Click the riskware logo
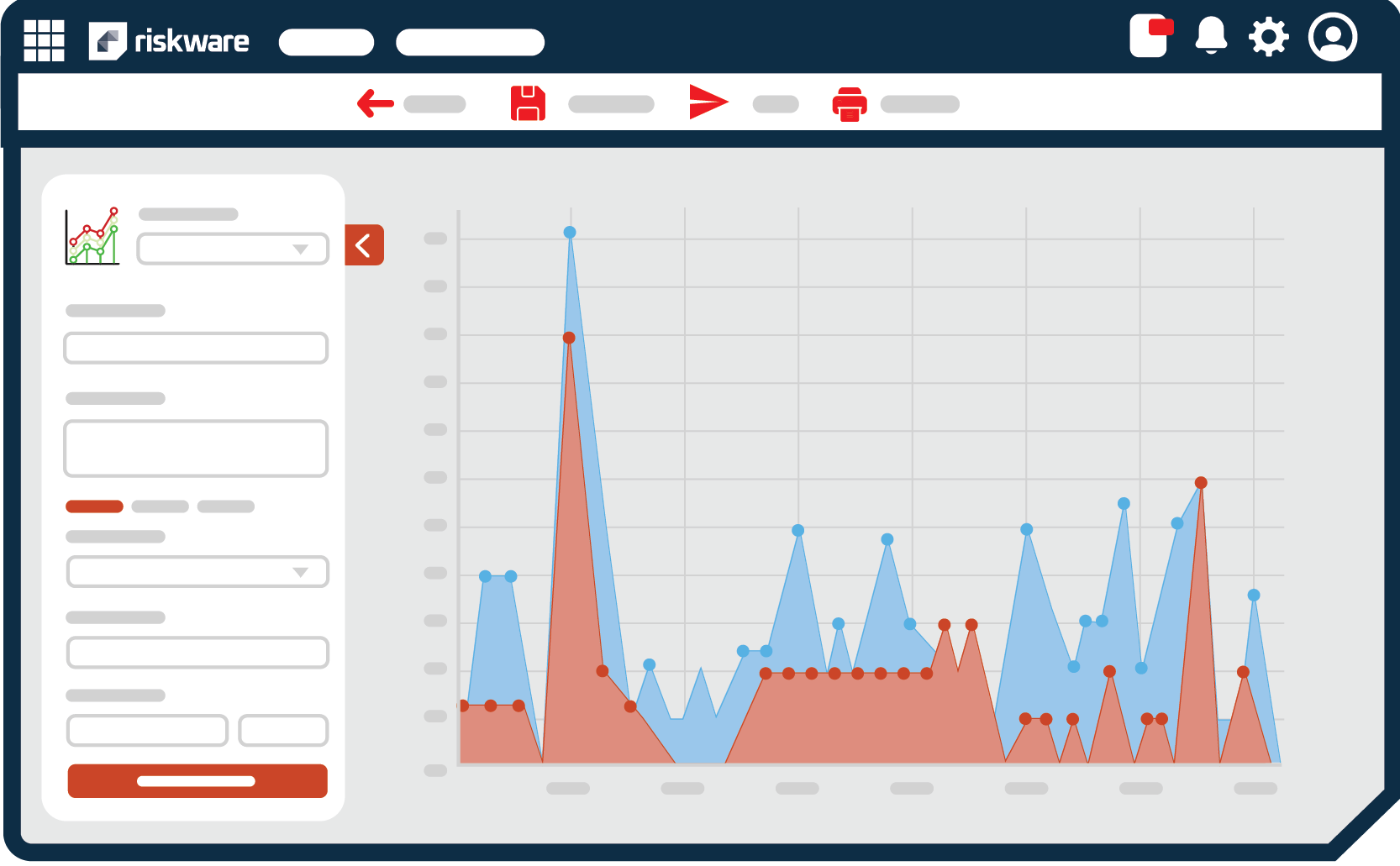1400x866 pixels. pyautogui.click(x=169, y=41)
